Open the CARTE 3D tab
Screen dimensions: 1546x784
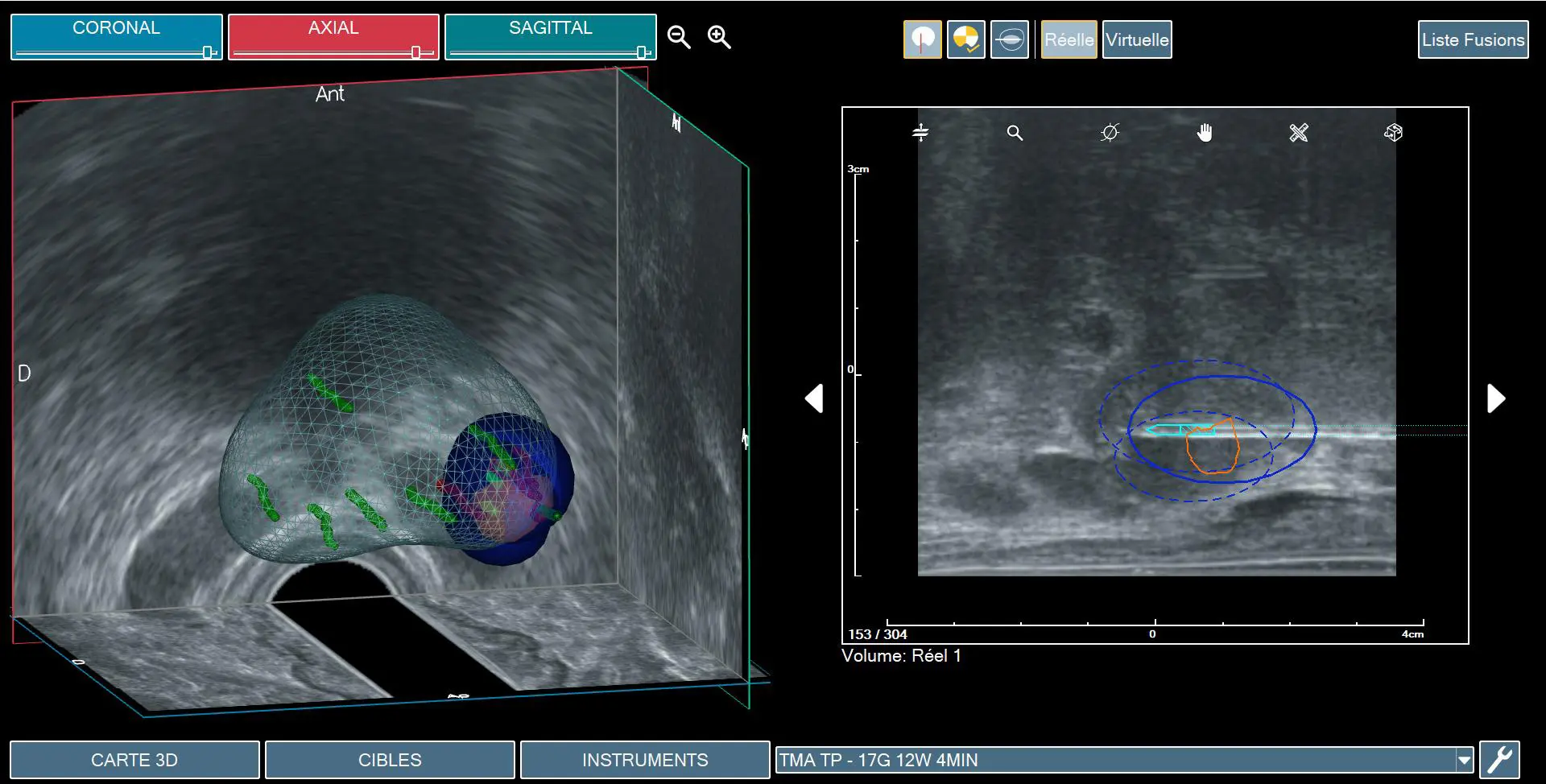pyautogui.click(x=134, y=760)
